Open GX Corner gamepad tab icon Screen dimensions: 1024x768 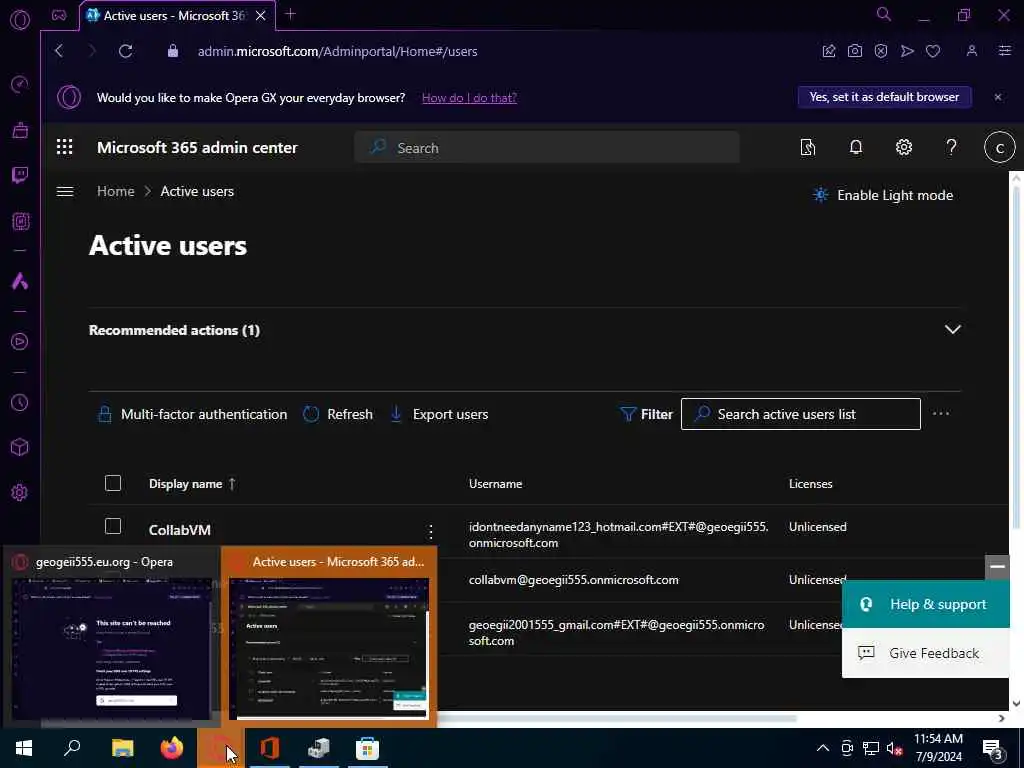(59, 15)
